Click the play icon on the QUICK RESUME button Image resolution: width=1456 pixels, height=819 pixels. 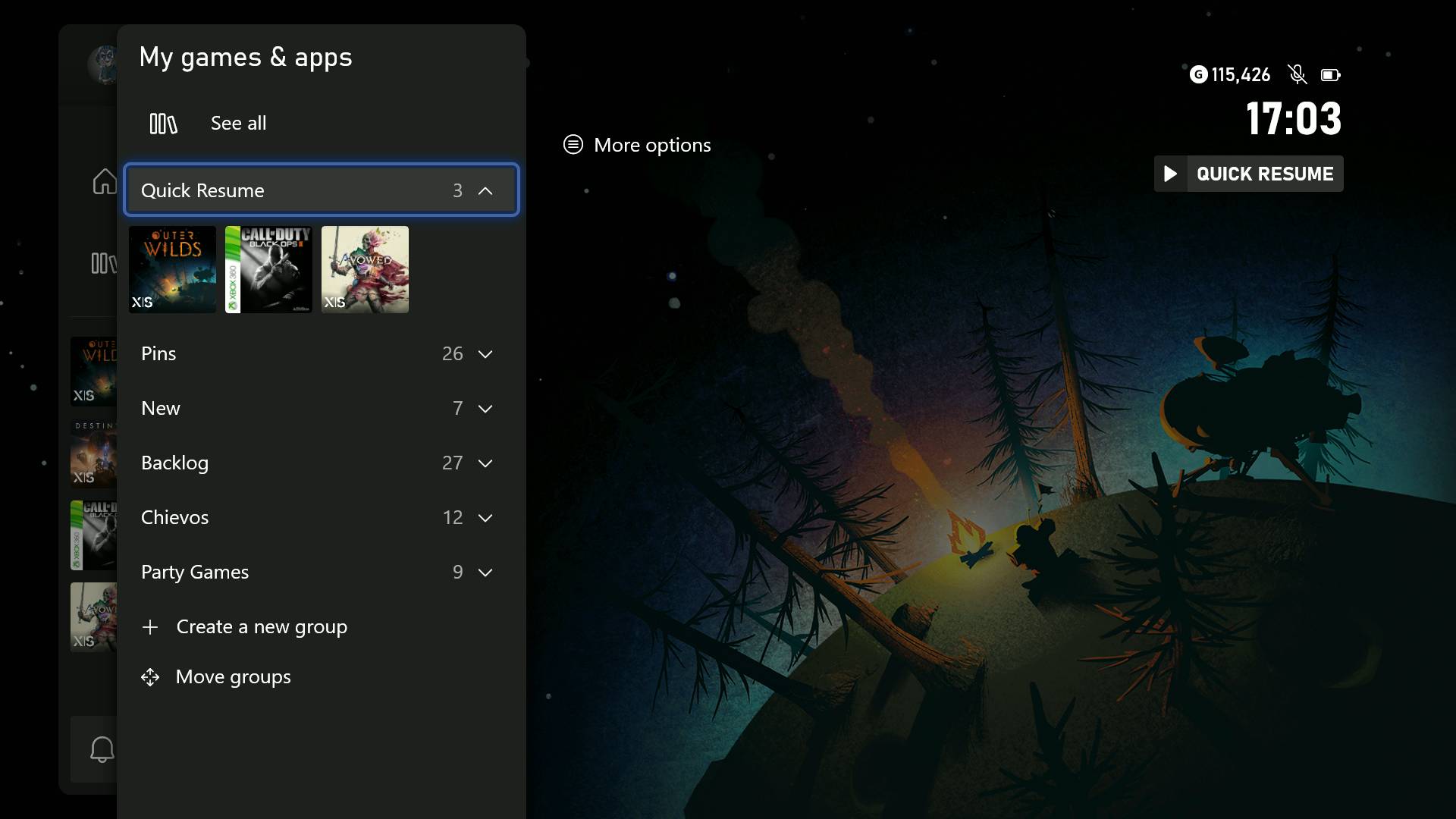click(x=1170, y=174)
